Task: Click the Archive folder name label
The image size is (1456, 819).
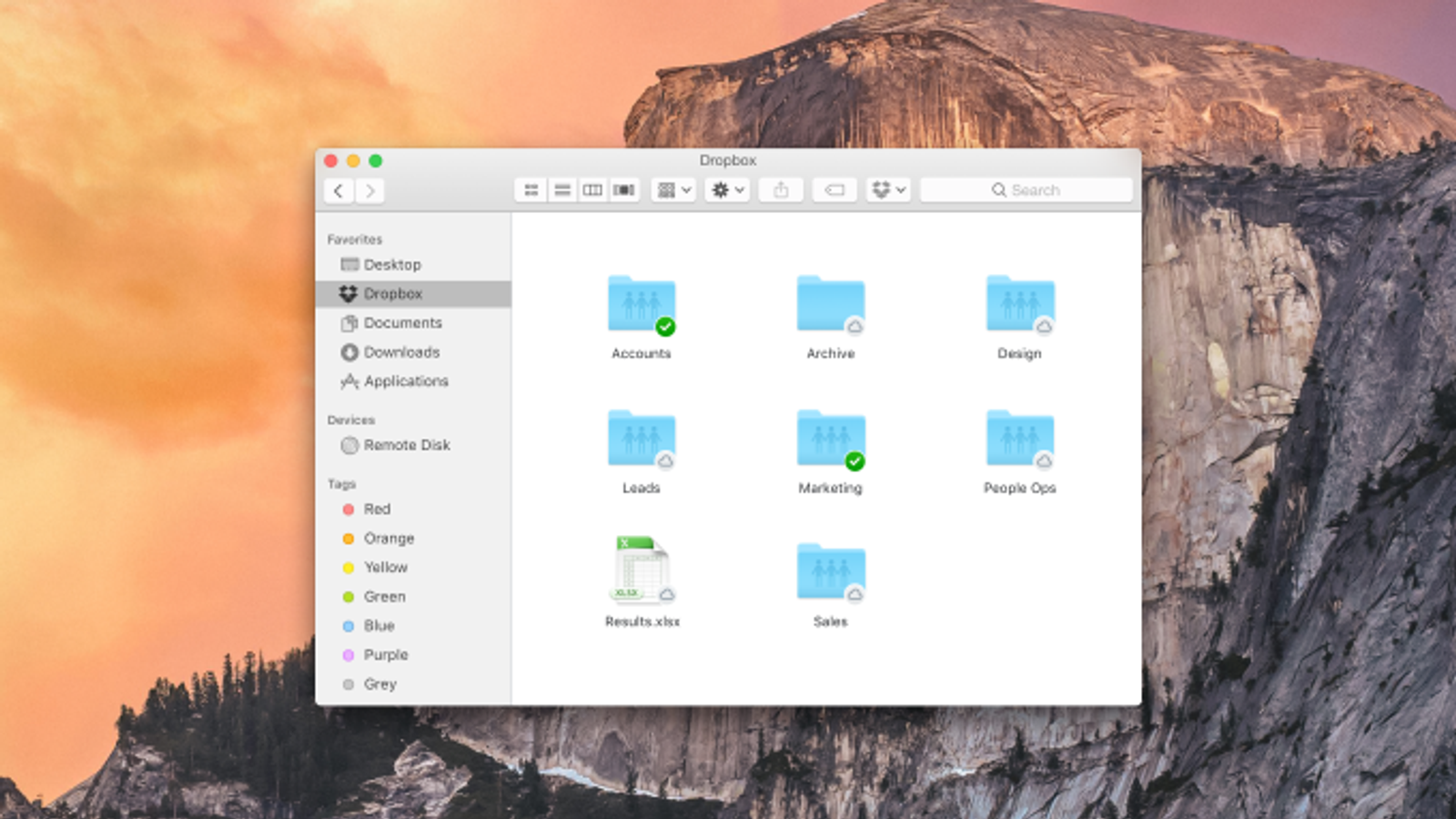Action: coord(831,353)
